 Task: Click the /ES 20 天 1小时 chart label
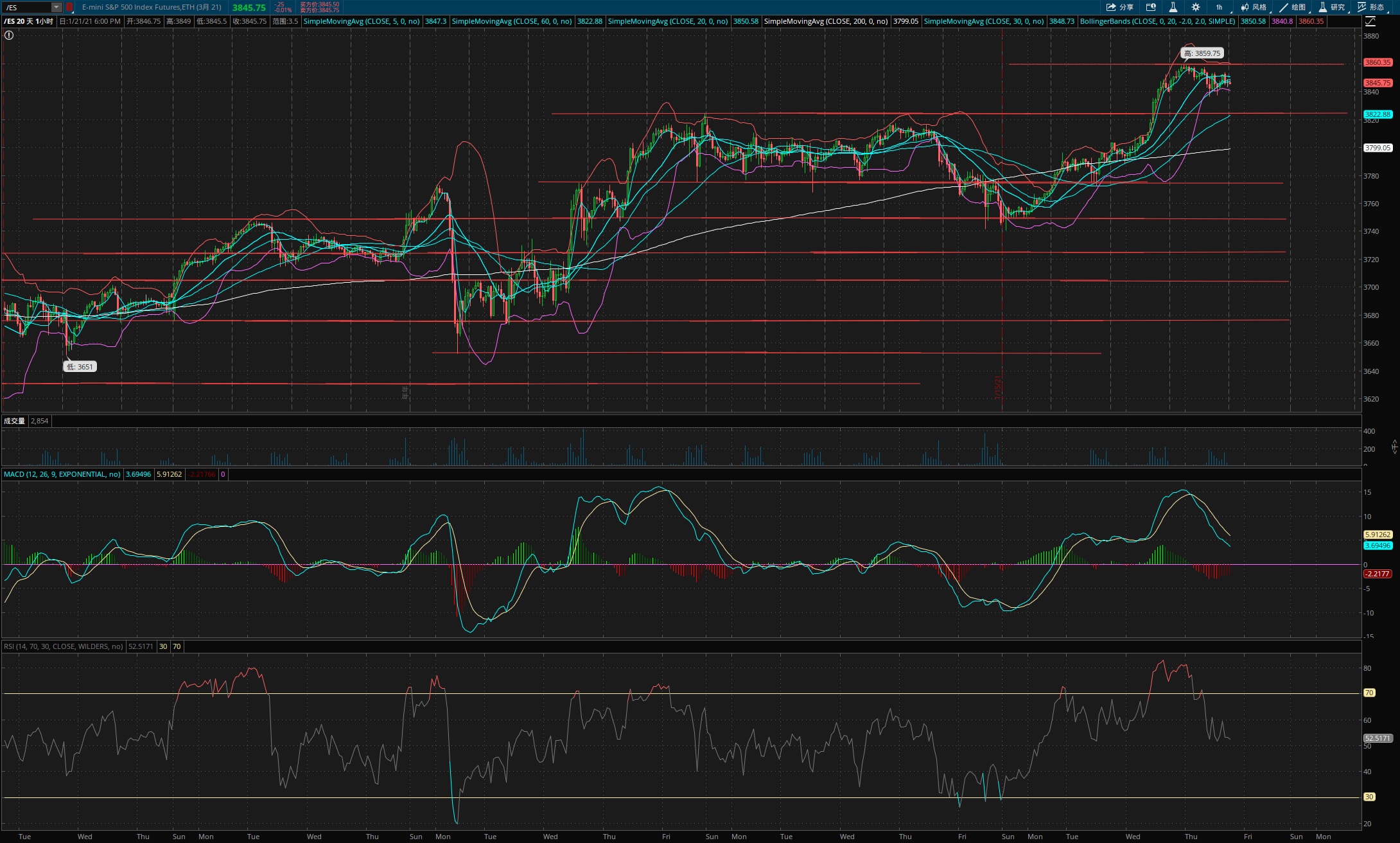tap(29, 21)
